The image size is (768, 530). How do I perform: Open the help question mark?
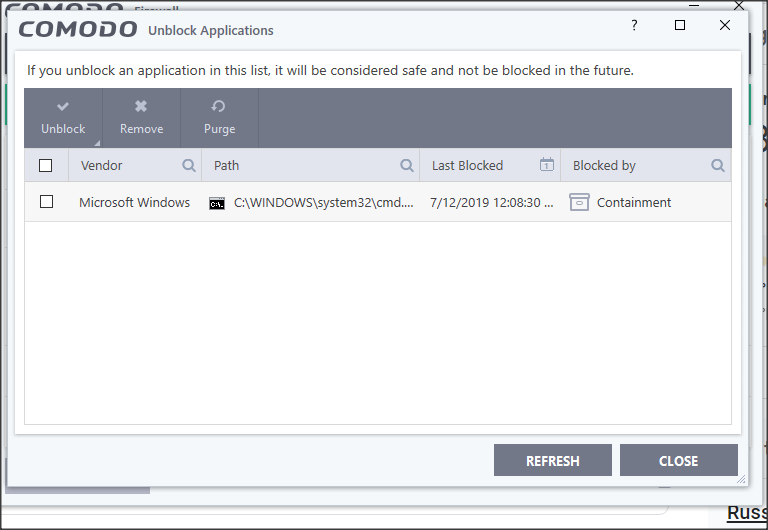click(634, 26)
